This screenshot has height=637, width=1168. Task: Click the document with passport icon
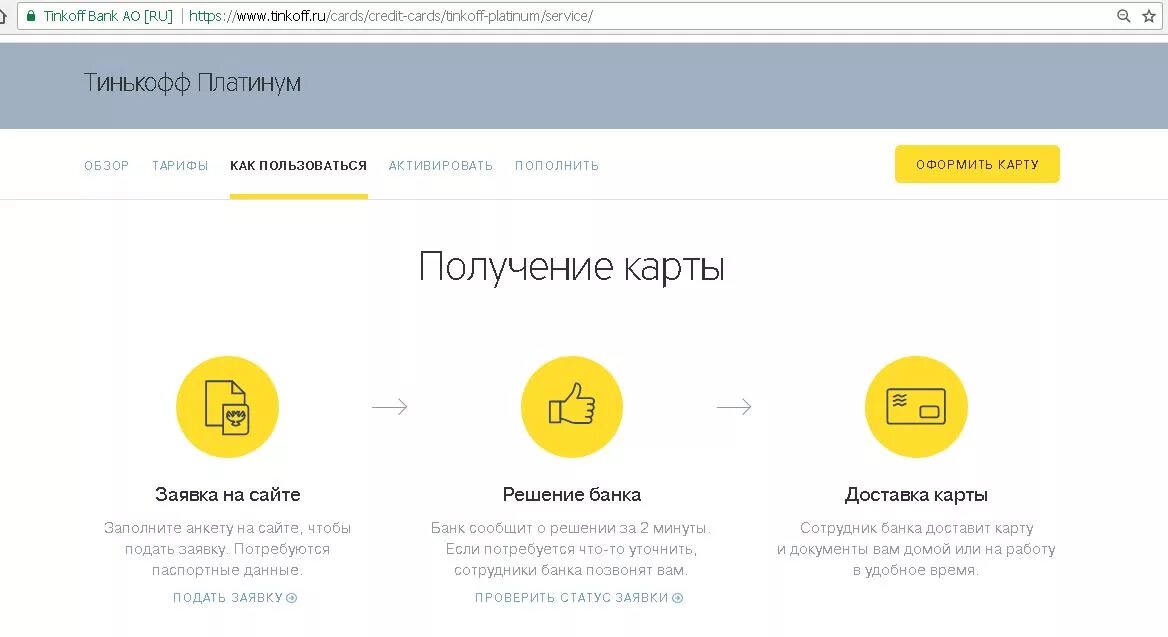tap(227, 407)
